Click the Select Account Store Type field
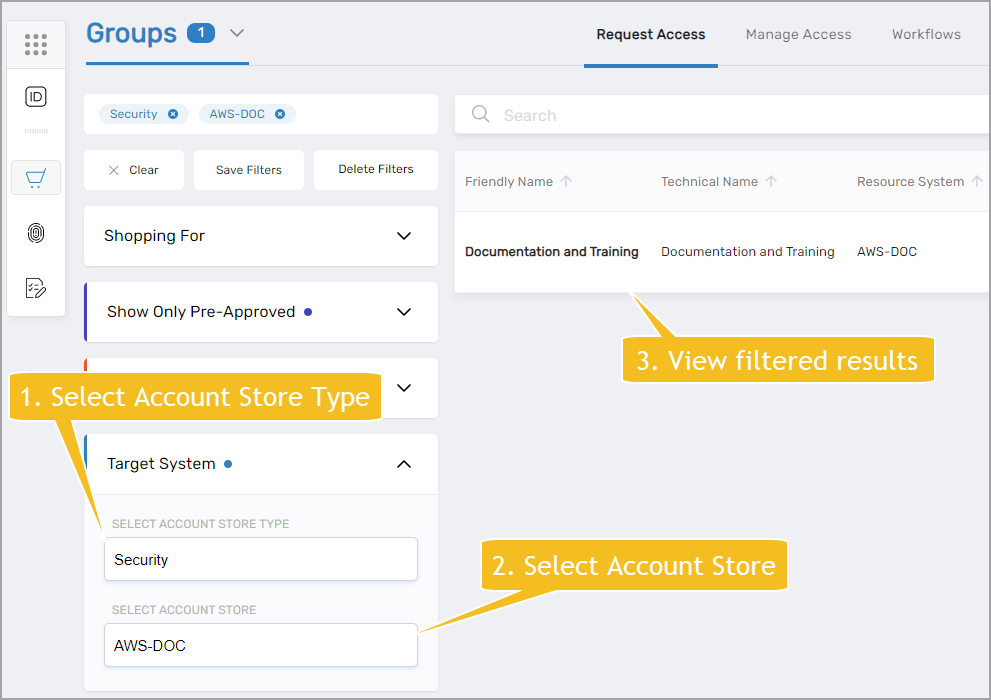The image size is (991, 700). (260, 560)
